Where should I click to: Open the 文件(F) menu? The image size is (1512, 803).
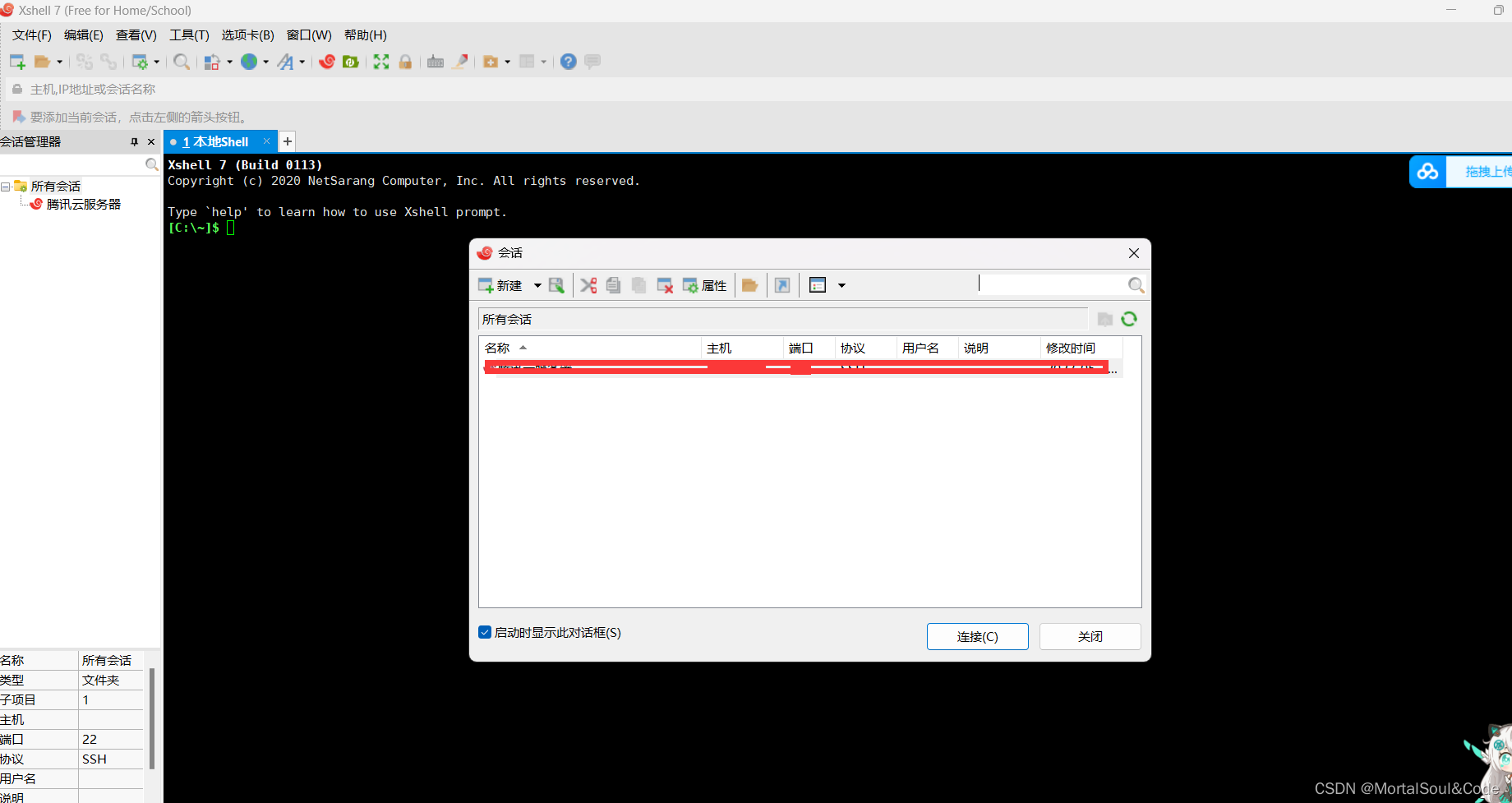[31, 35]
